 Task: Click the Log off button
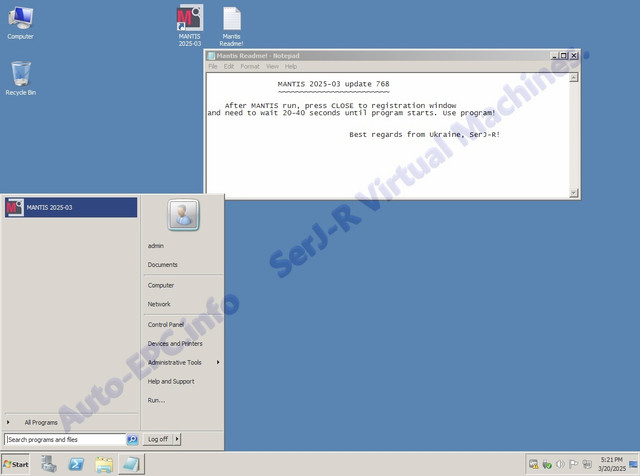[x=158, y=439]
